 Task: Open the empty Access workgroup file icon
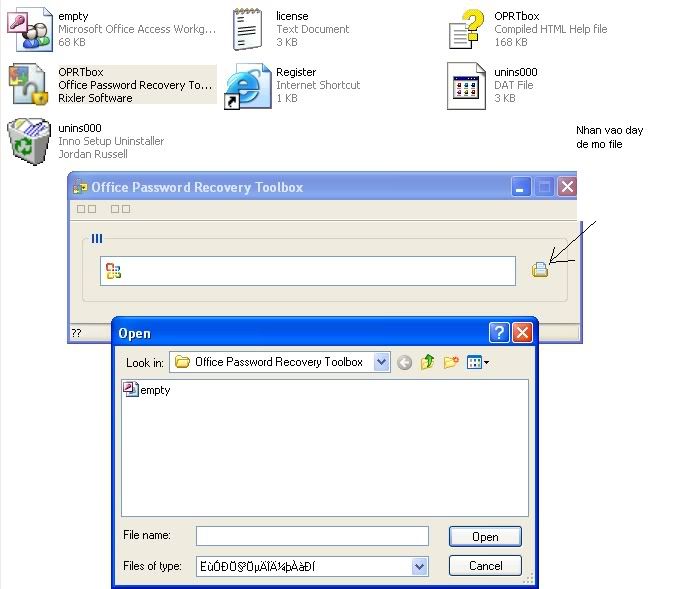29,29
